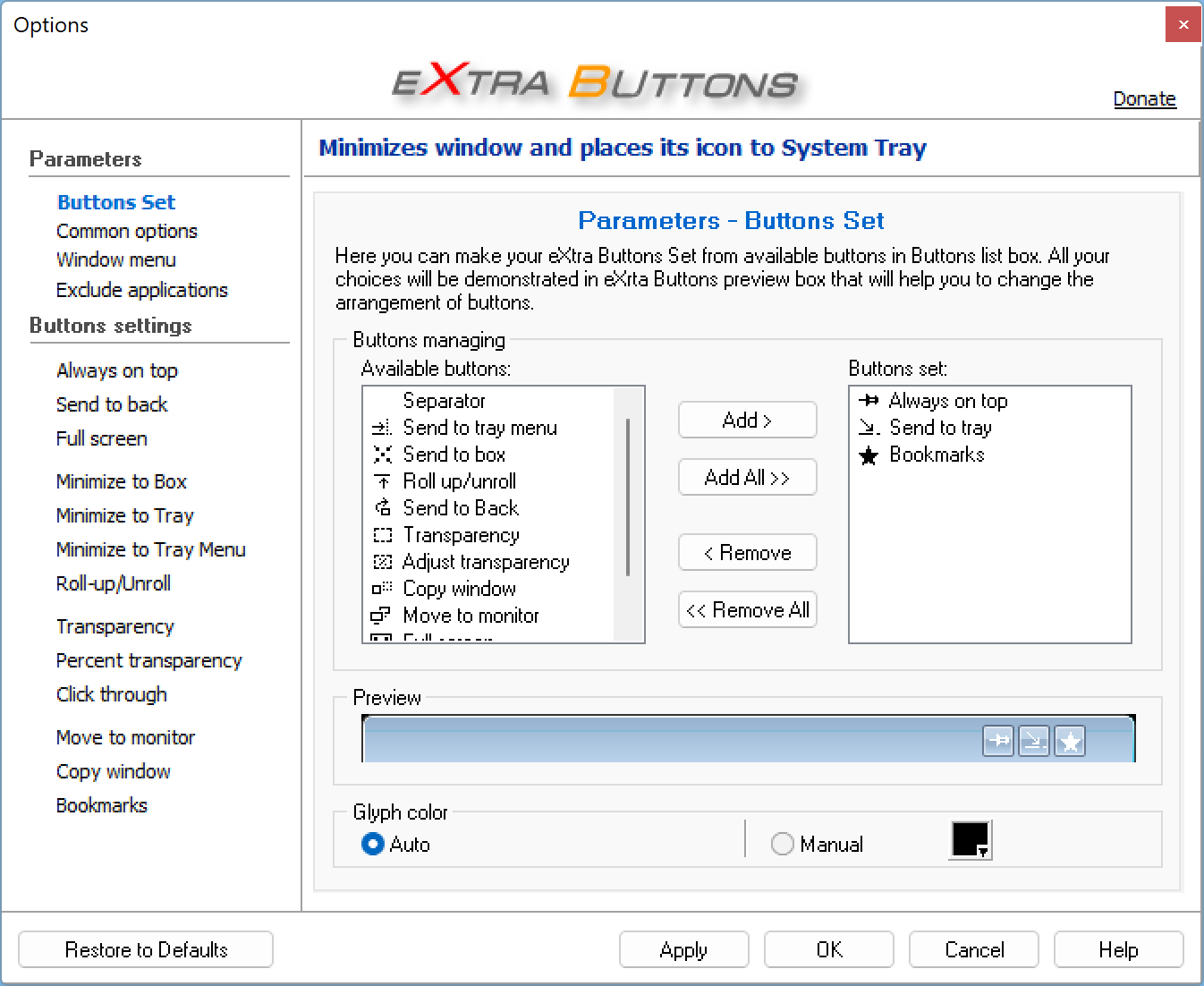1204x986 pixels.
Task: Select 'Bookmarks' text in Buttons set list
Action: (x=937, y=455)
